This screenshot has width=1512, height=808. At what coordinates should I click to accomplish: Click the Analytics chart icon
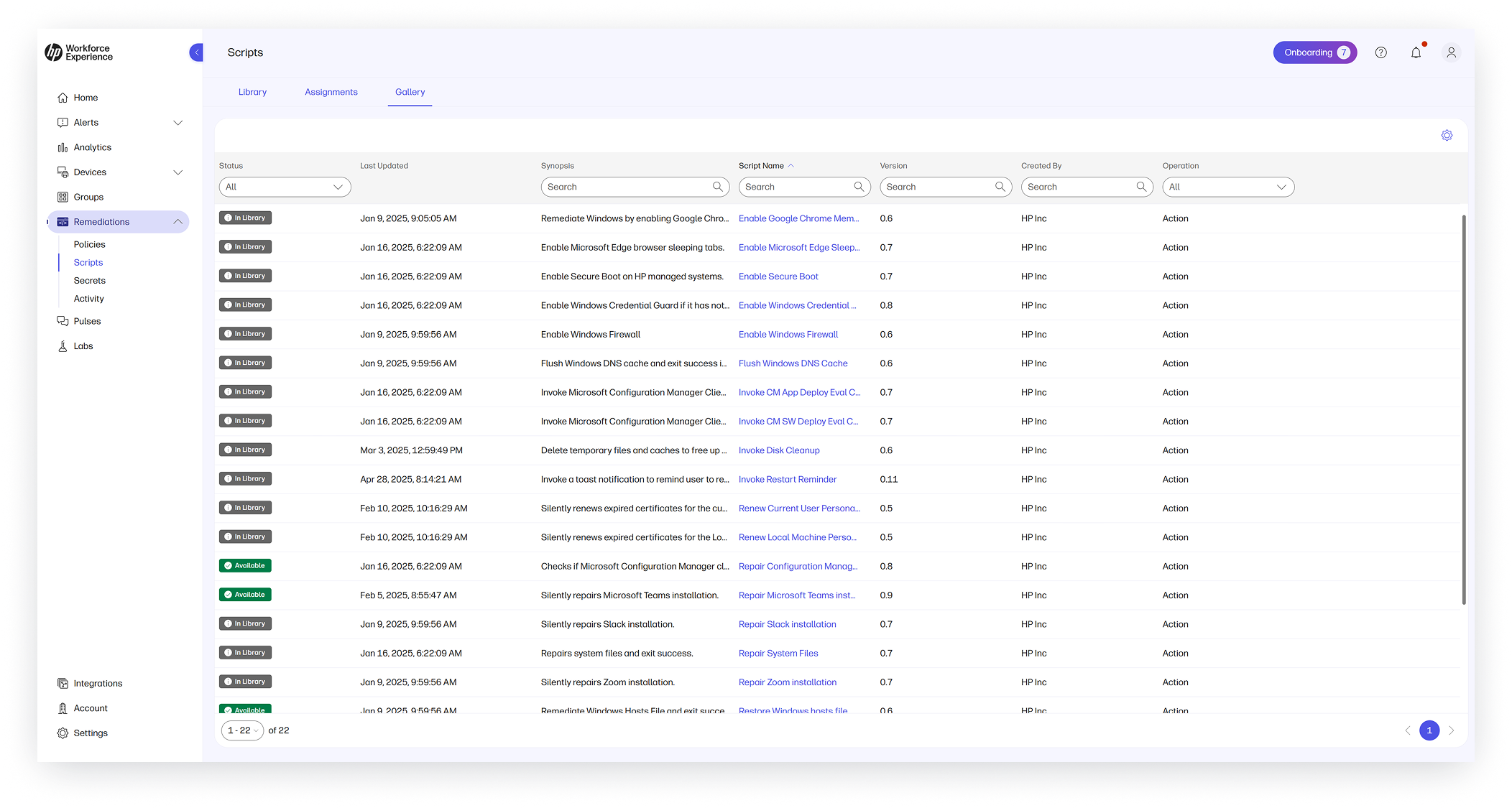[63, 147]
